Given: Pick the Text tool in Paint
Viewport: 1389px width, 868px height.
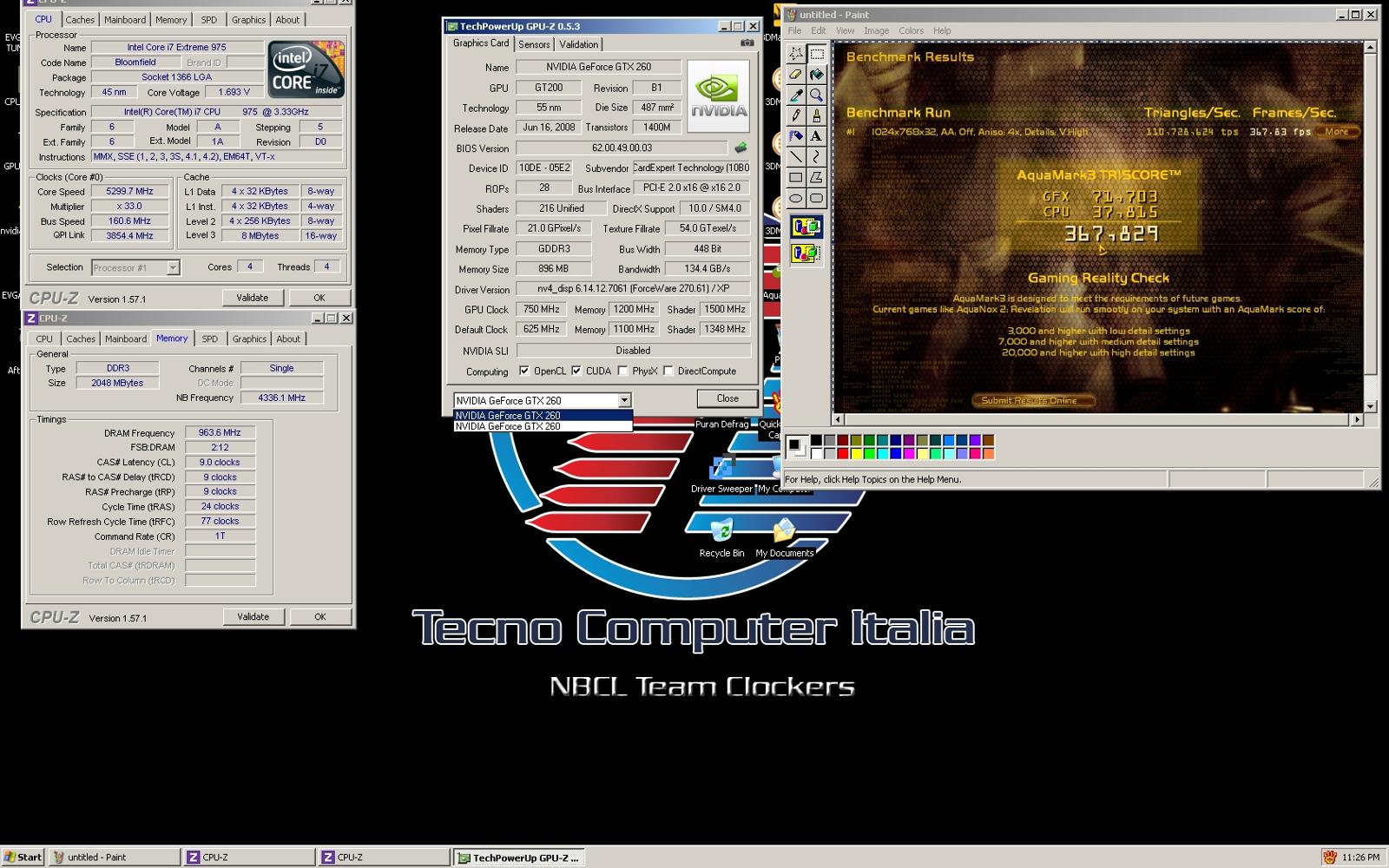Looking at the screenshot, I should coord(816,136).
